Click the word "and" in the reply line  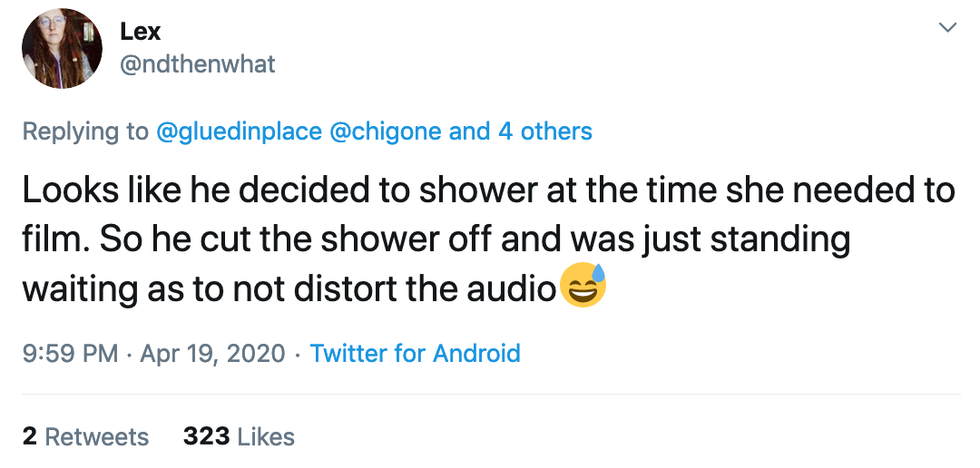(470, 131)
